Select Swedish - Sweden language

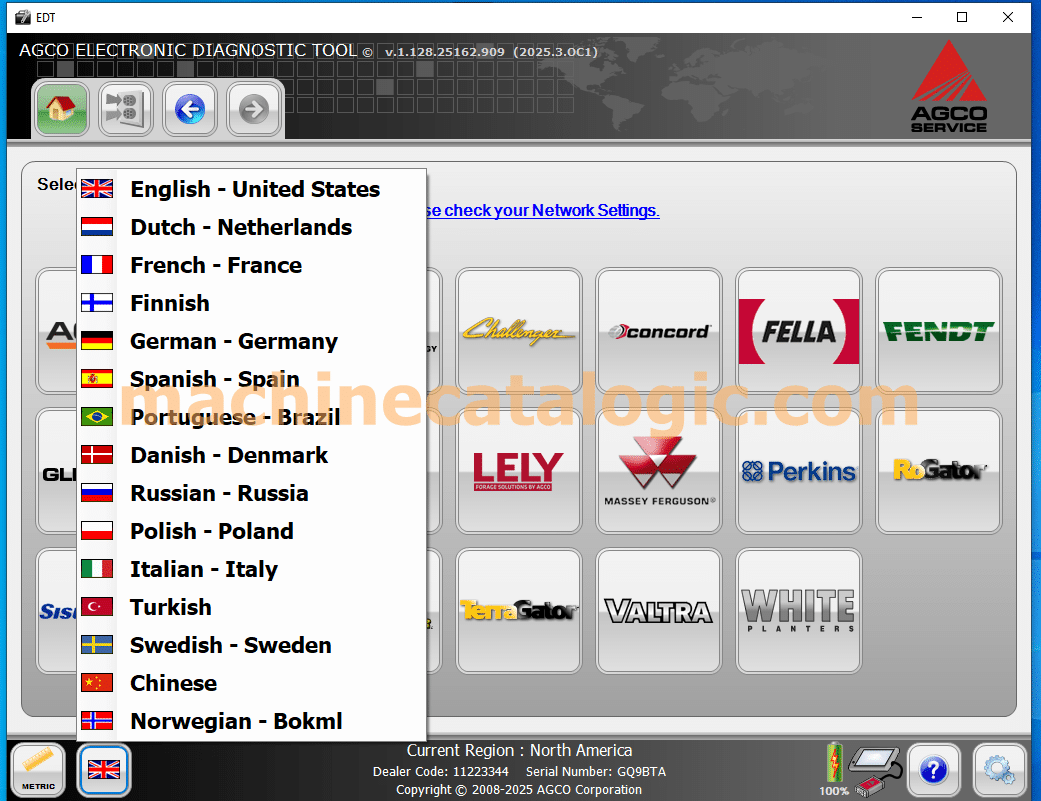coord(252,645)
